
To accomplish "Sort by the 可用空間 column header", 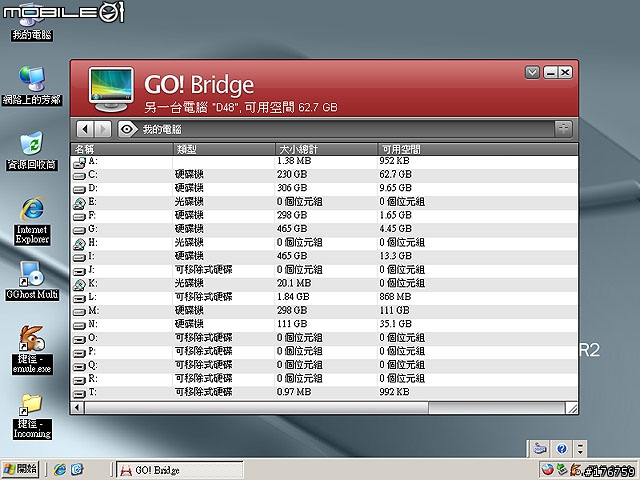I will coord(478,149).
